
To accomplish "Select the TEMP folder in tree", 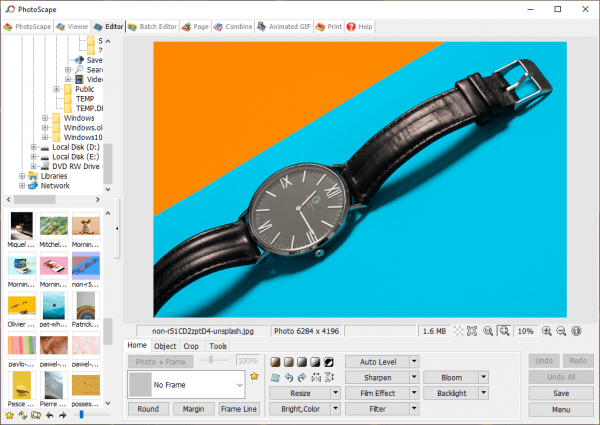I will click(x=85, y=99).
